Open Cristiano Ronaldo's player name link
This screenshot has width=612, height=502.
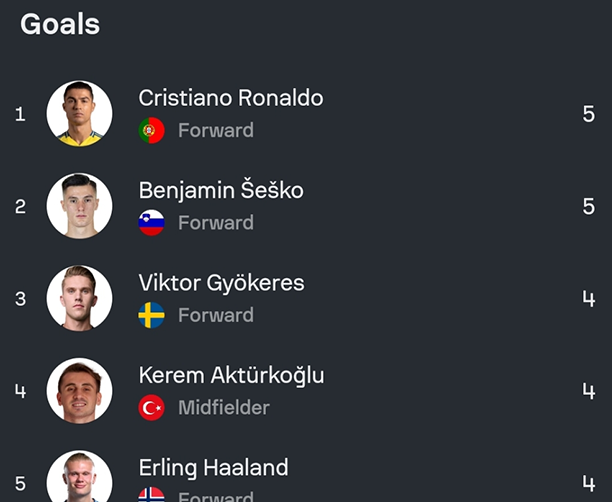click(230, 98)
